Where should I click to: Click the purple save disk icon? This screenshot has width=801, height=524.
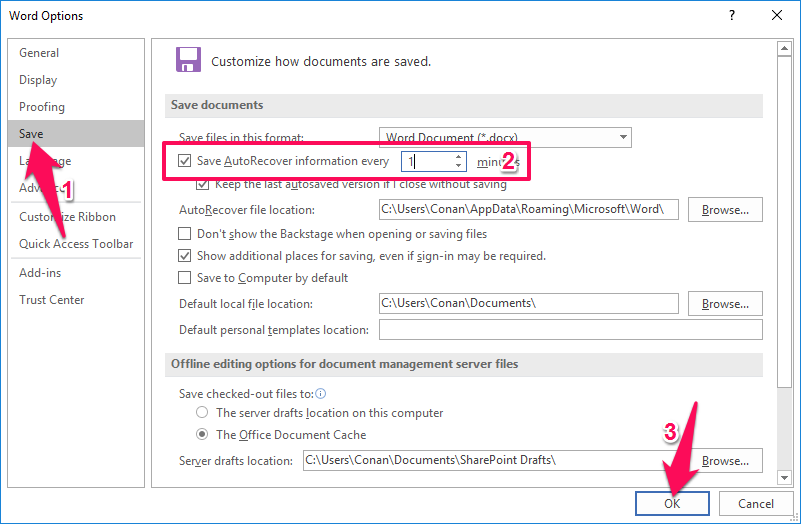pyautogui.click(x=187, y=60)
